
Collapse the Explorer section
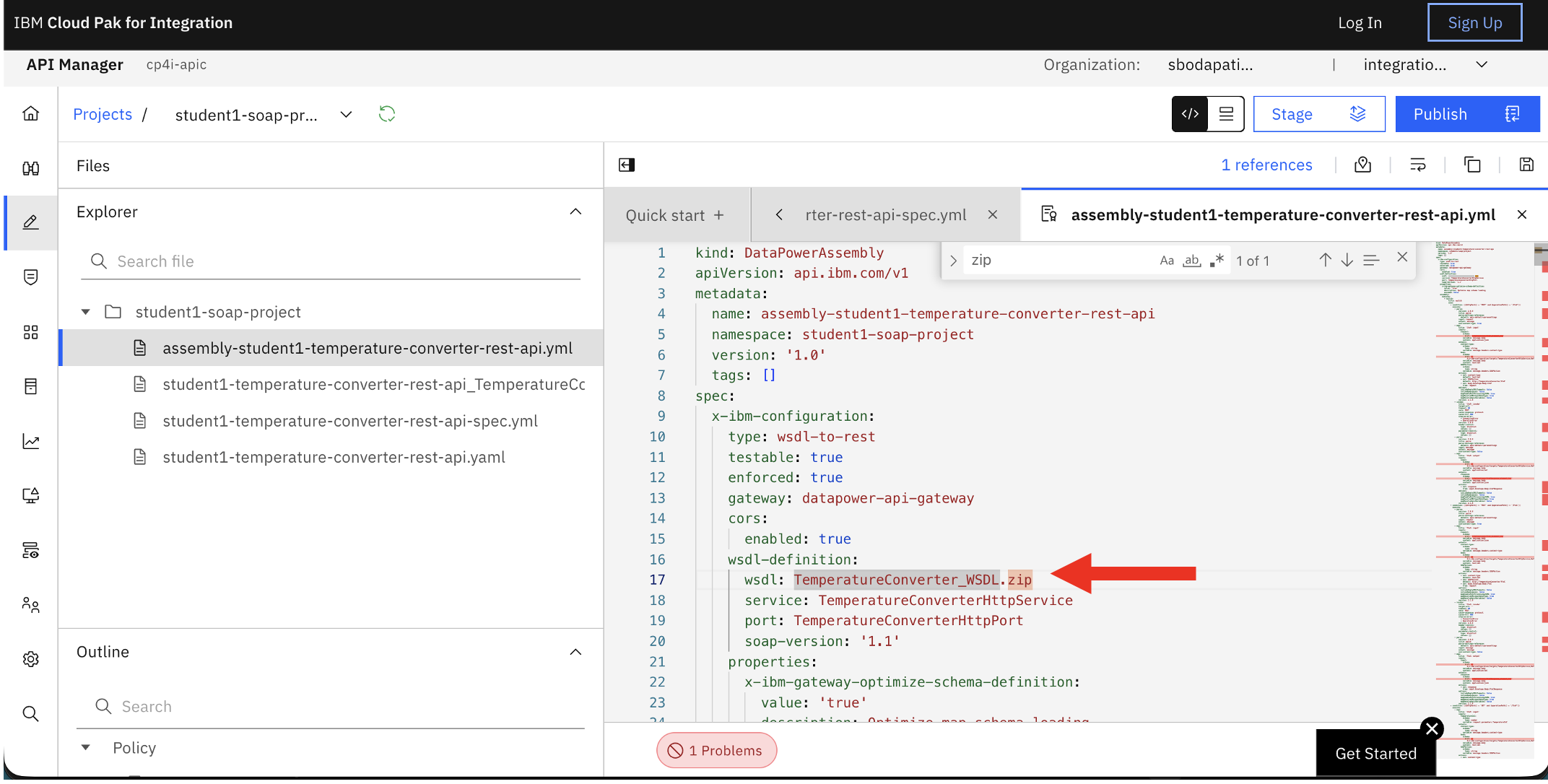[575, 212]
